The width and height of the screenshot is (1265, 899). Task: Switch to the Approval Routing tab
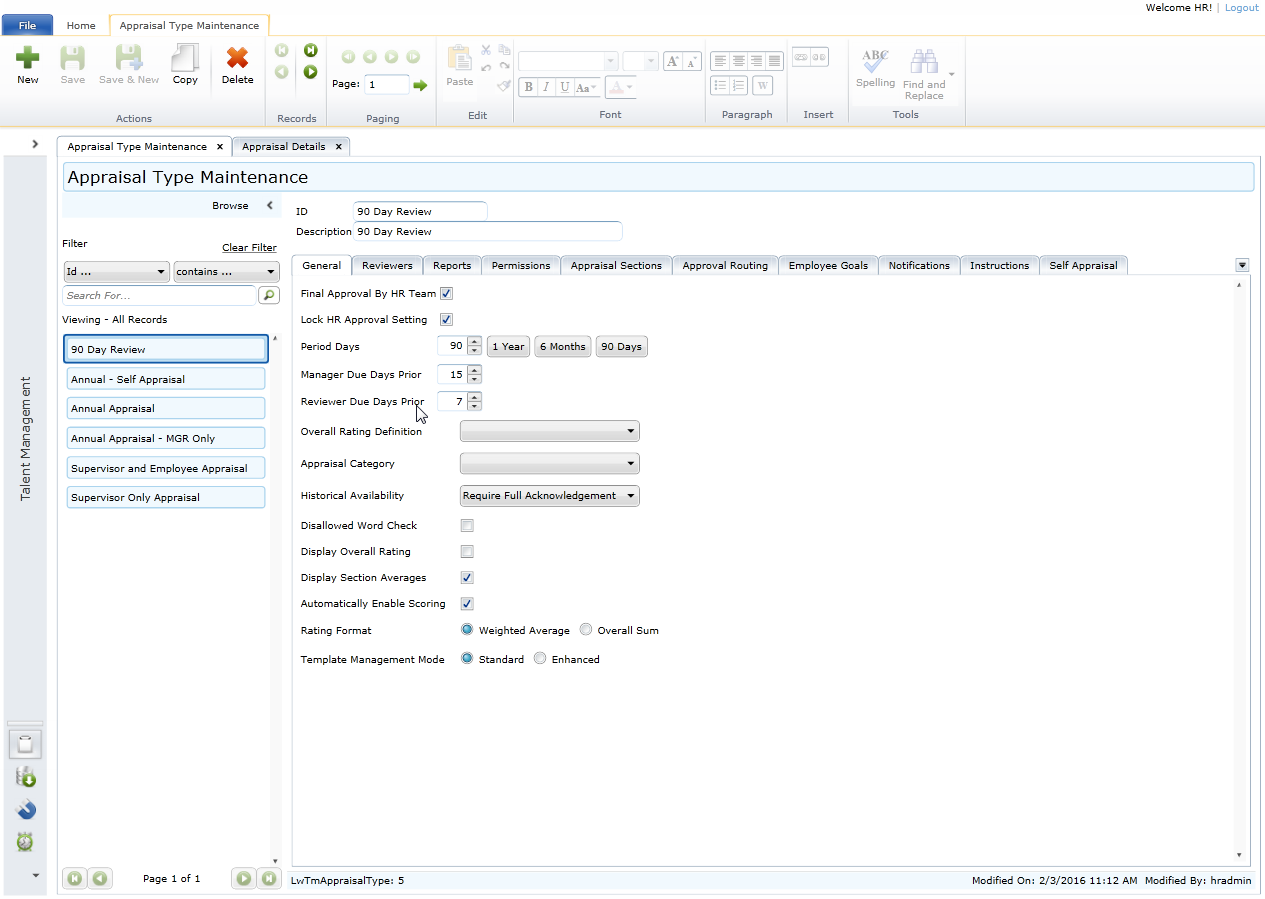(x=724, y=266)
